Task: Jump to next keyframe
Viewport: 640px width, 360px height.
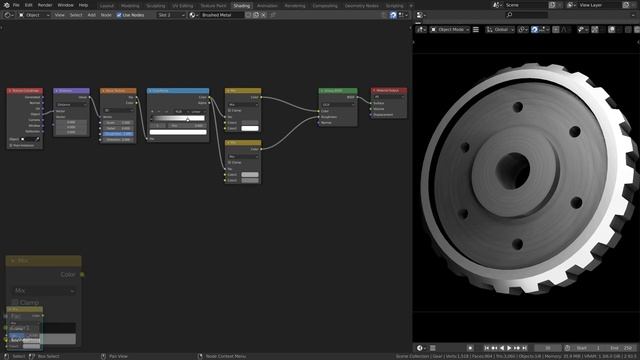Action: point(517,348)
